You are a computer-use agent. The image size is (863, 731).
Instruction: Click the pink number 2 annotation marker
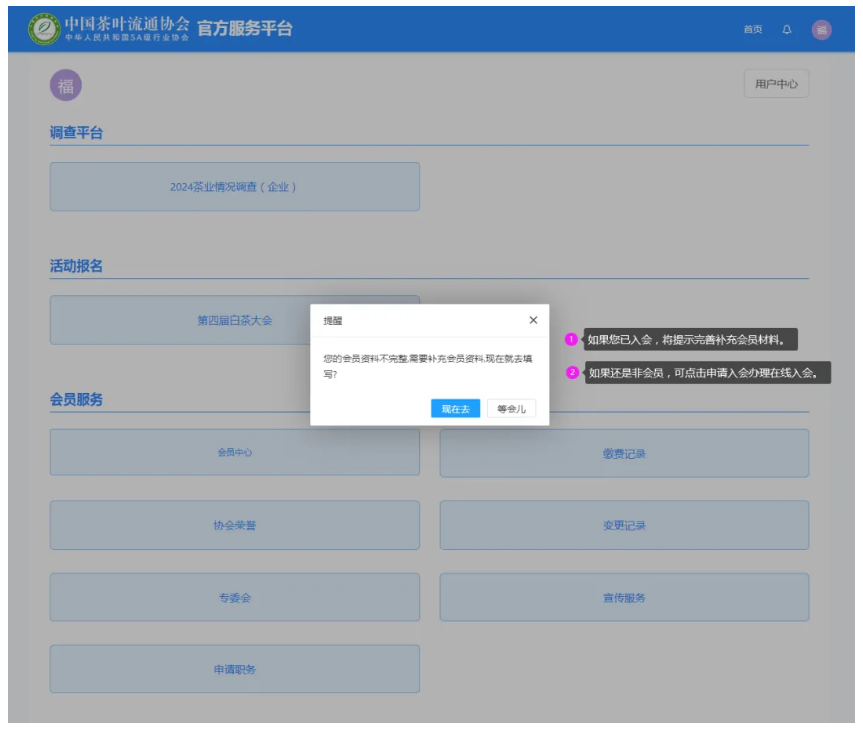(x=572, y=373)
